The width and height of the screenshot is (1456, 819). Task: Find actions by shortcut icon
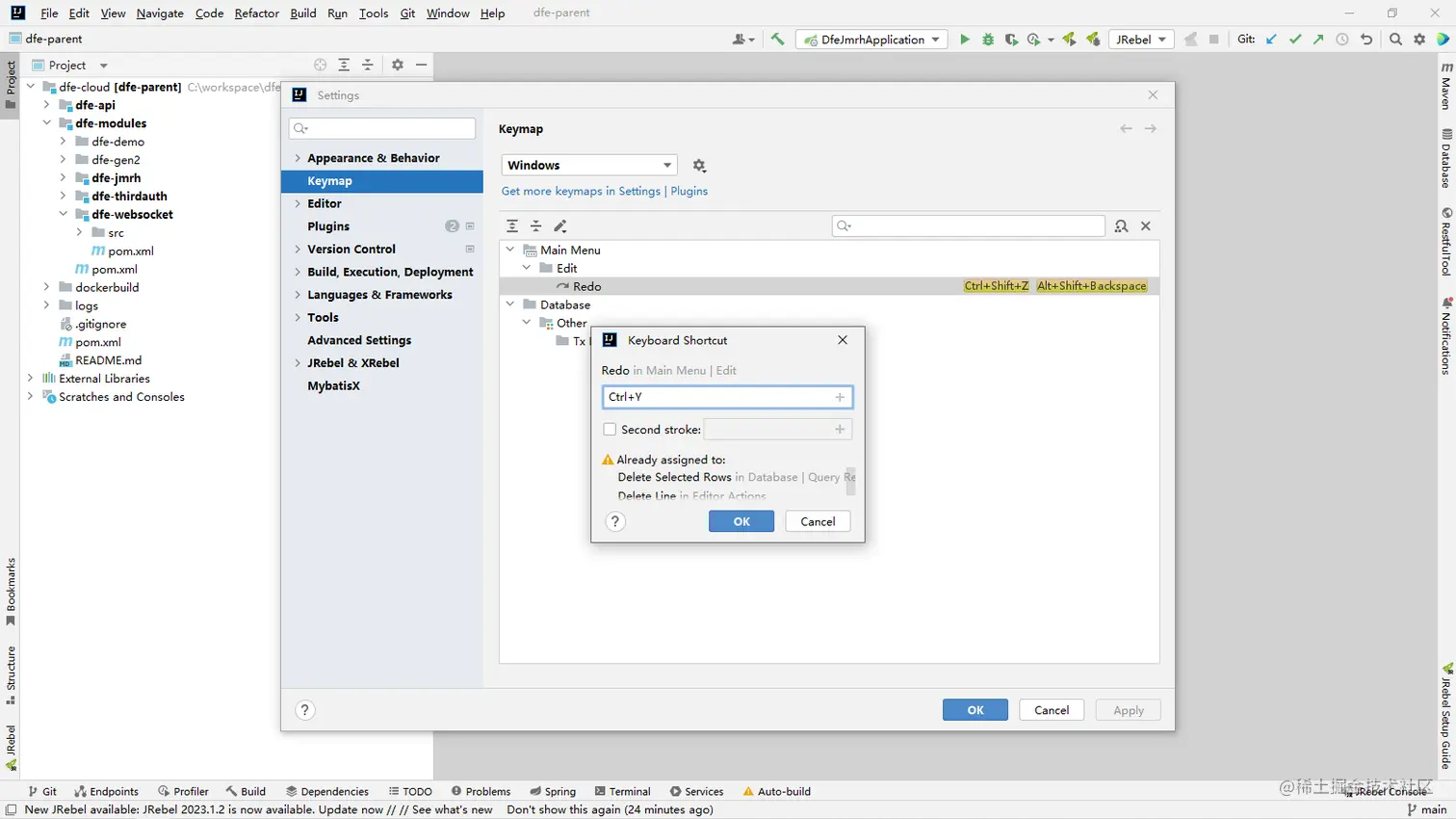pos(1121,226)
